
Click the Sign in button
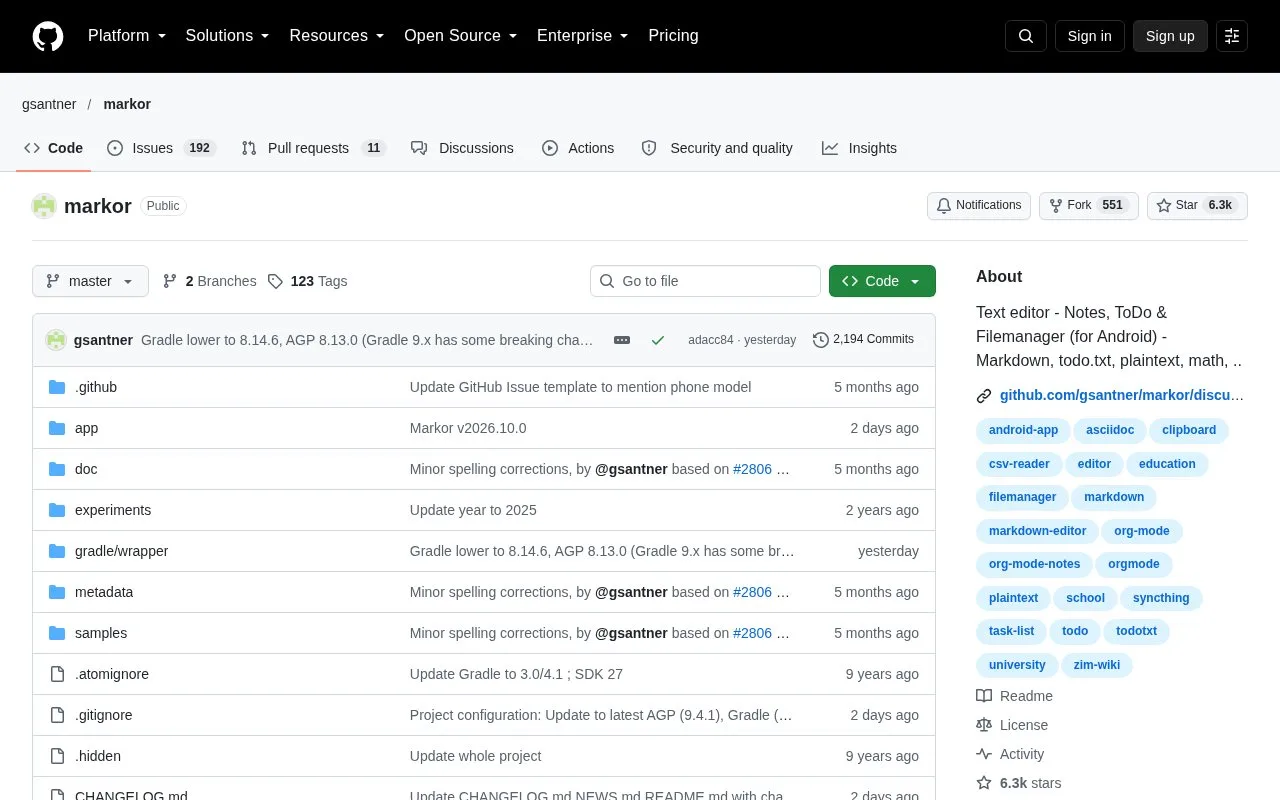[1089, 36]
